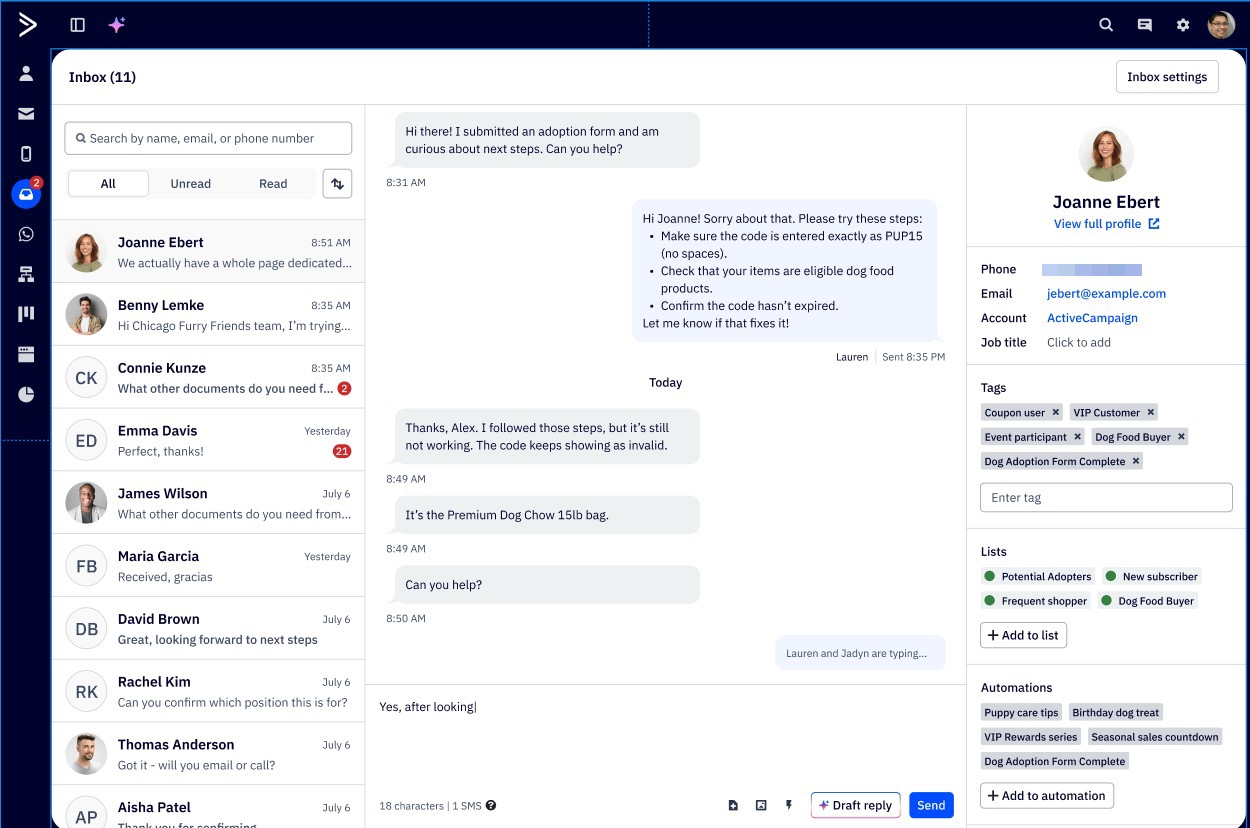Open search from the top bar magnifier
1250x828 pixels.
tap(1106, 24)
